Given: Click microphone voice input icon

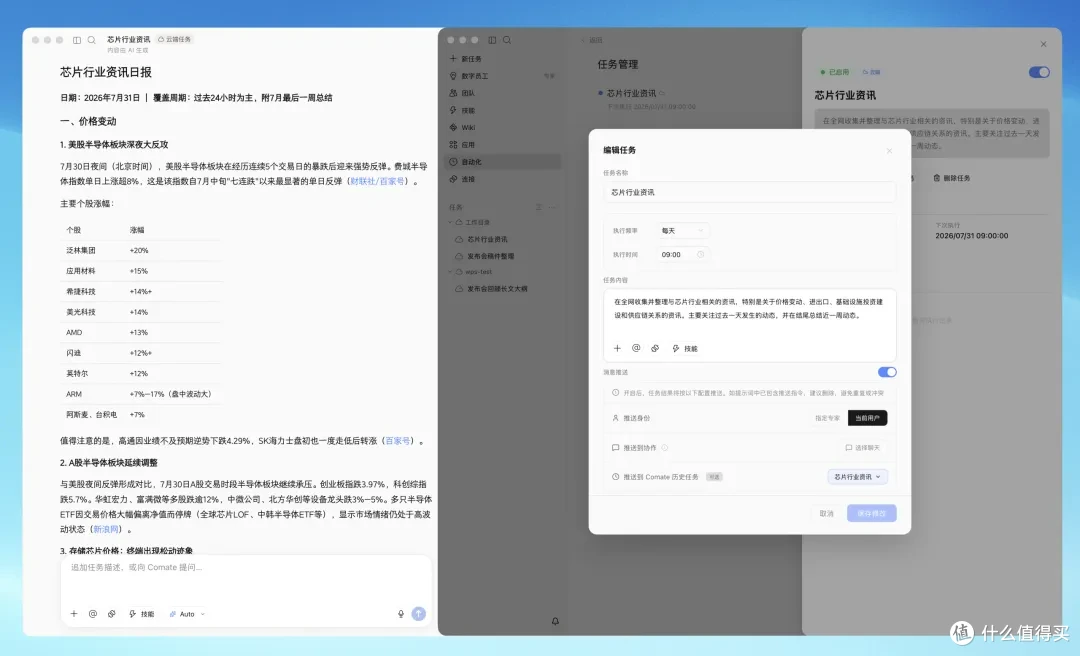Looking at the screenshot, I should (401, 614).
